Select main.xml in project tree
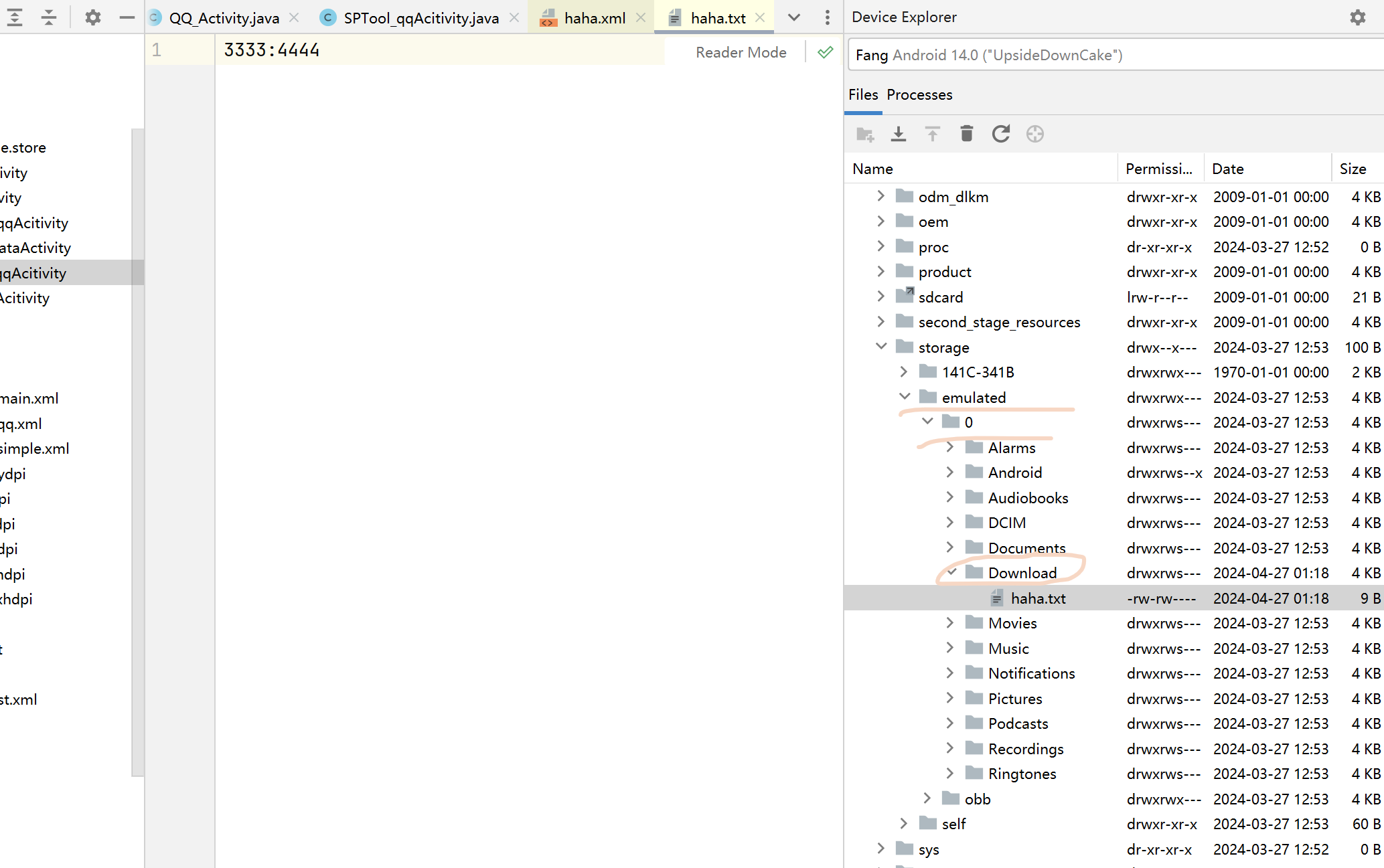The image size is (1384, 868). point(29,398)
